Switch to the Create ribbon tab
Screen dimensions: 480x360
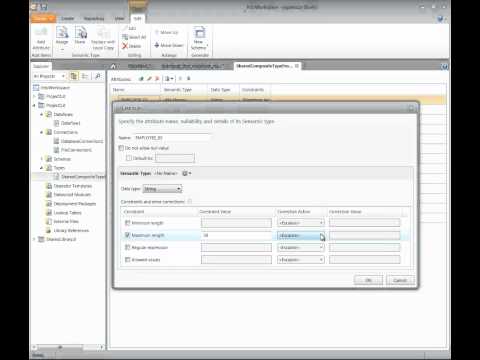pyautogui.click(x=67, y=19)
